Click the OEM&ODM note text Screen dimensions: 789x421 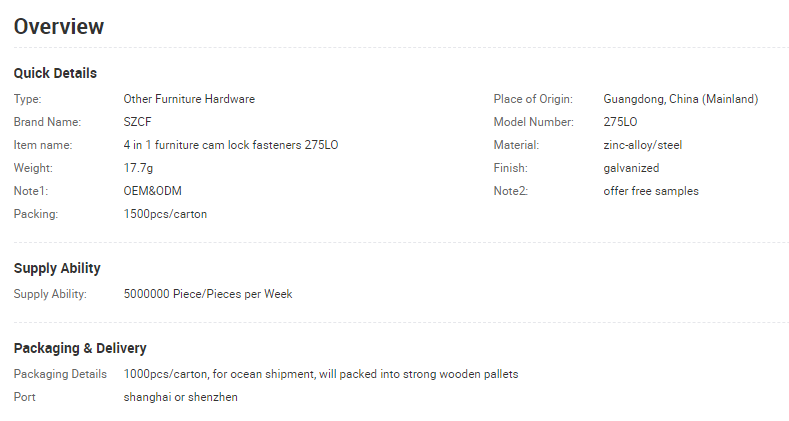[x=152, y=191]
